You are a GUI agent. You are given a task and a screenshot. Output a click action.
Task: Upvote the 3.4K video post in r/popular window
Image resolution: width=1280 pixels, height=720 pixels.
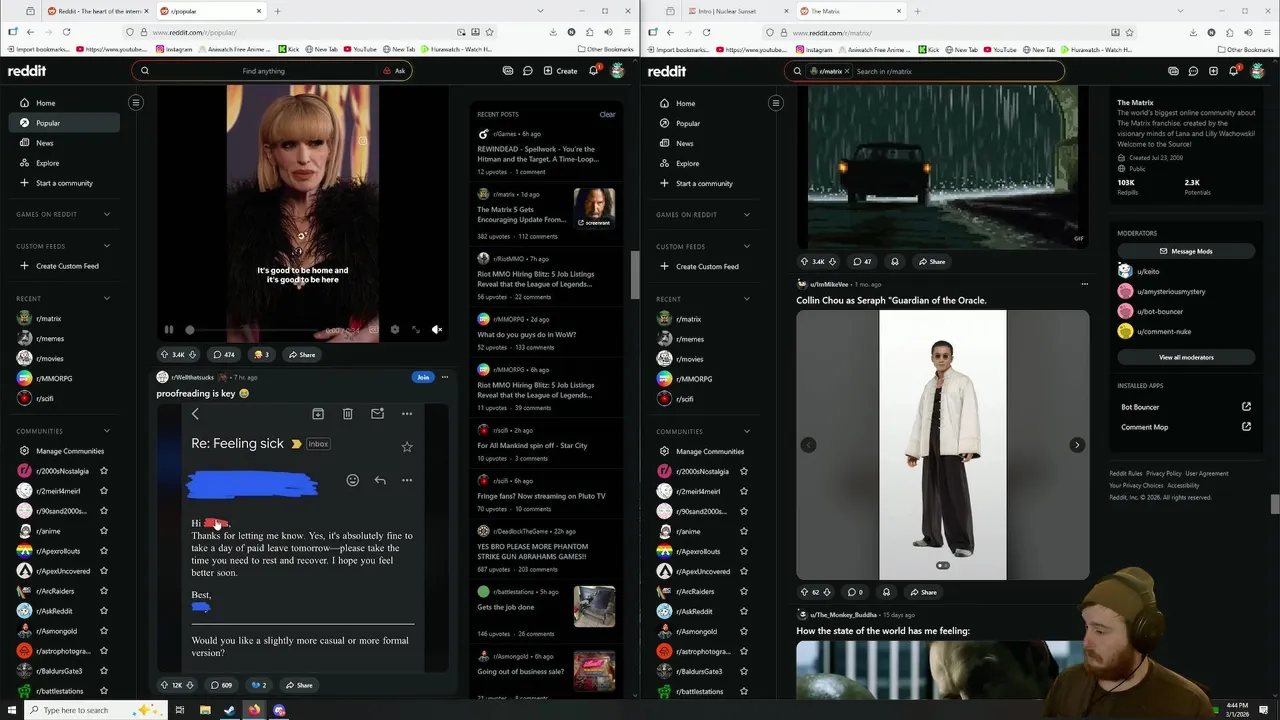click(165, 354)
